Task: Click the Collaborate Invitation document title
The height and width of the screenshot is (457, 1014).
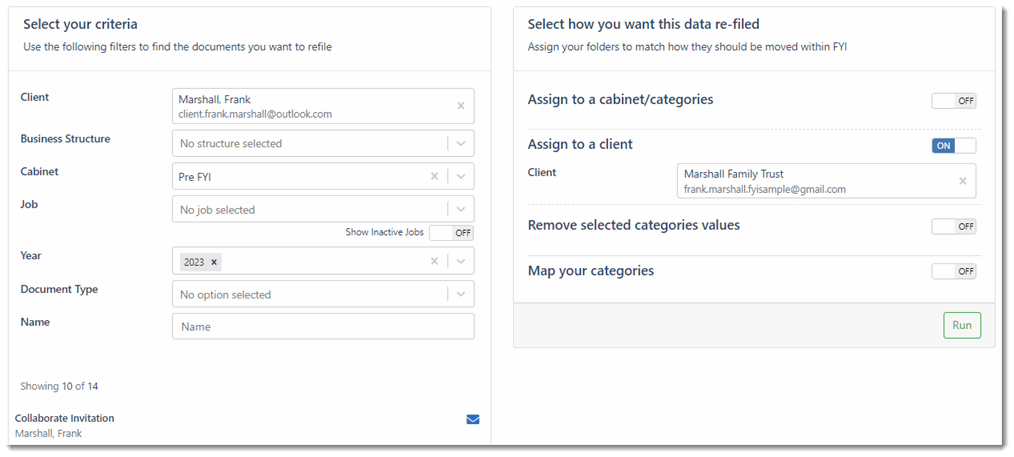Action: tap(65, 418)
